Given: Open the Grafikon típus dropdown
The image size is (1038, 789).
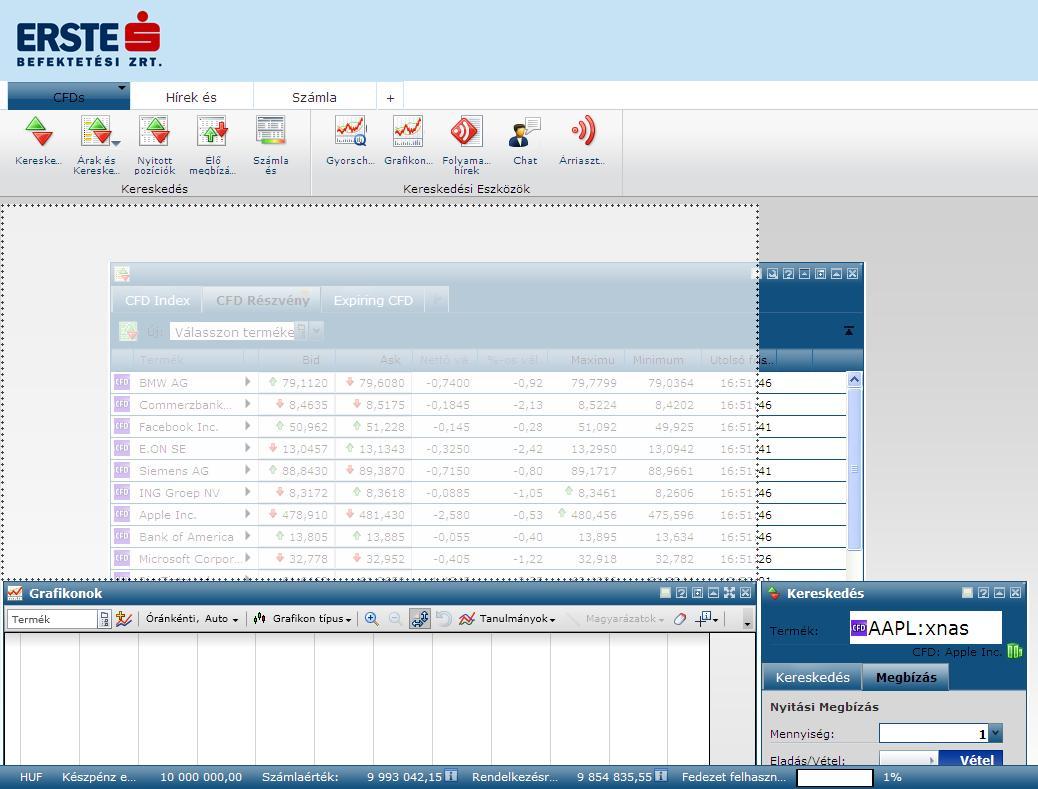Looking at the screenshot, I should pyautogui.click(x=303, y=619).
